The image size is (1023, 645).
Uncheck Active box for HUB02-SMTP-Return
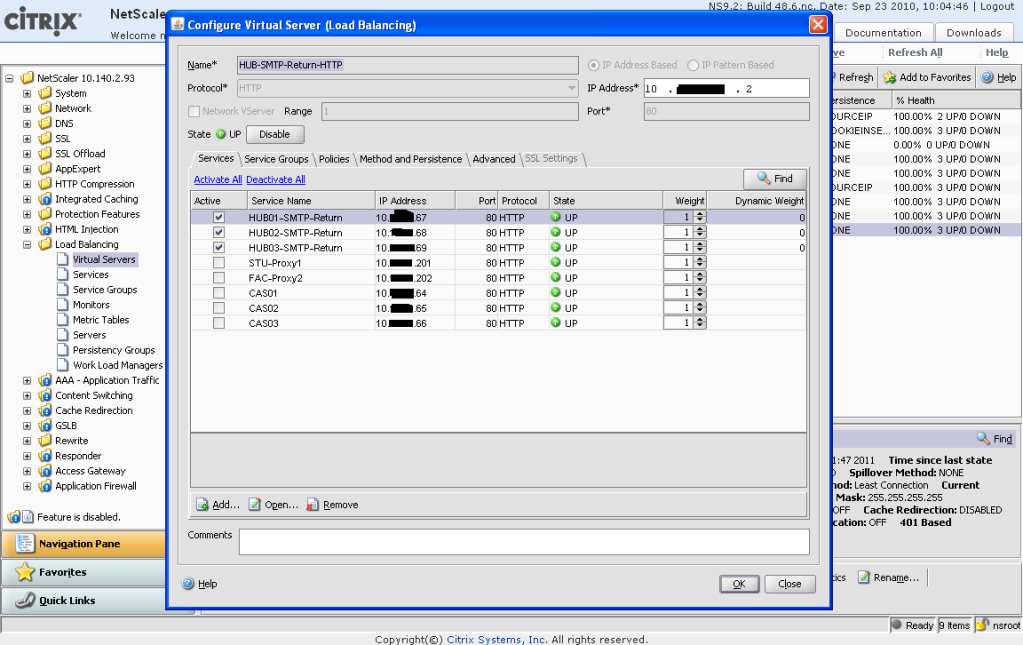[219, 232]
